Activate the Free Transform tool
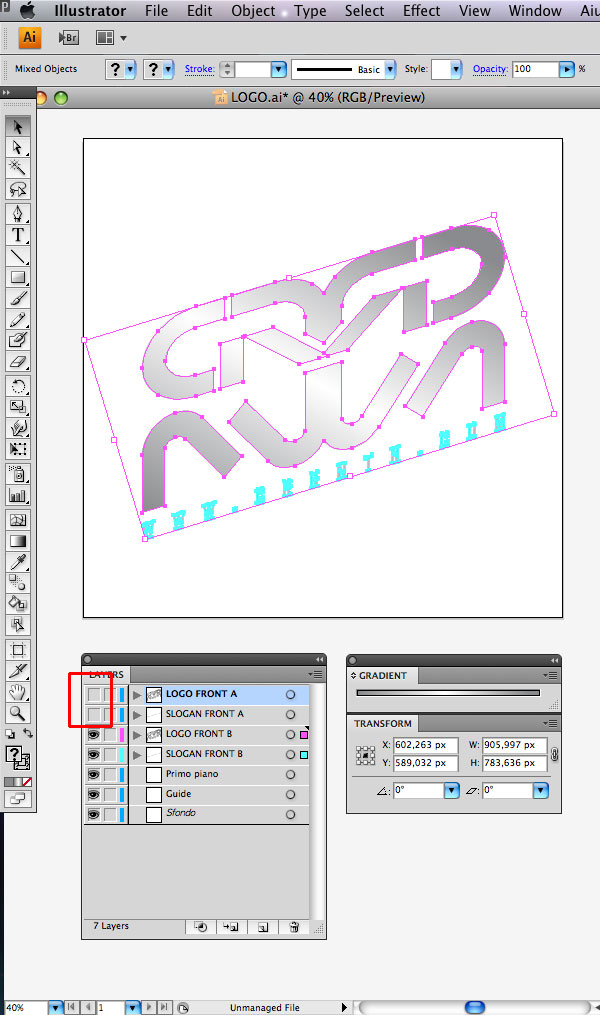Screen dimensions: 600x1015 [17, 449]
